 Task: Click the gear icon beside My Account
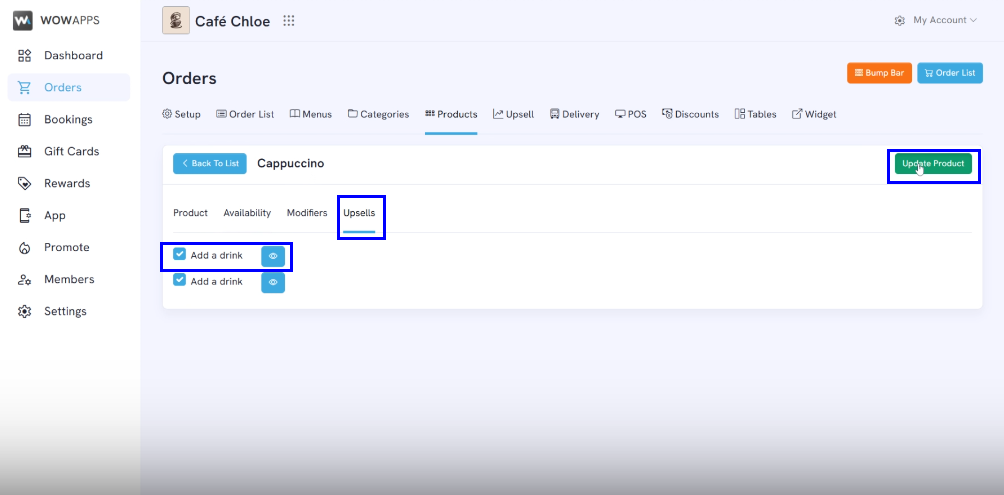click(x=900, y=20)
